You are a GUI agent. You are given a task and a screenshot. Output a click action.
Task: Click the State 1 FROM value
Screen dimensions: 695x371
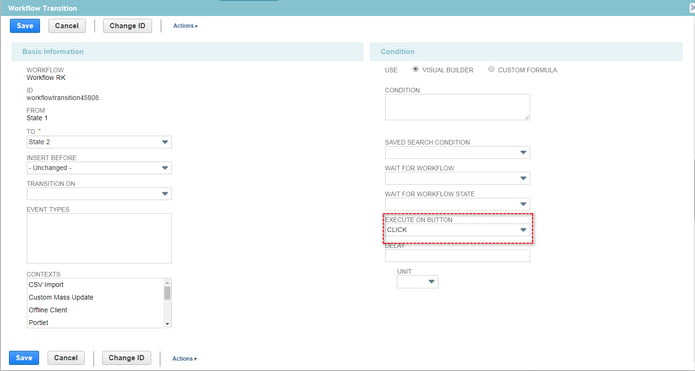[x=37, y=118]
